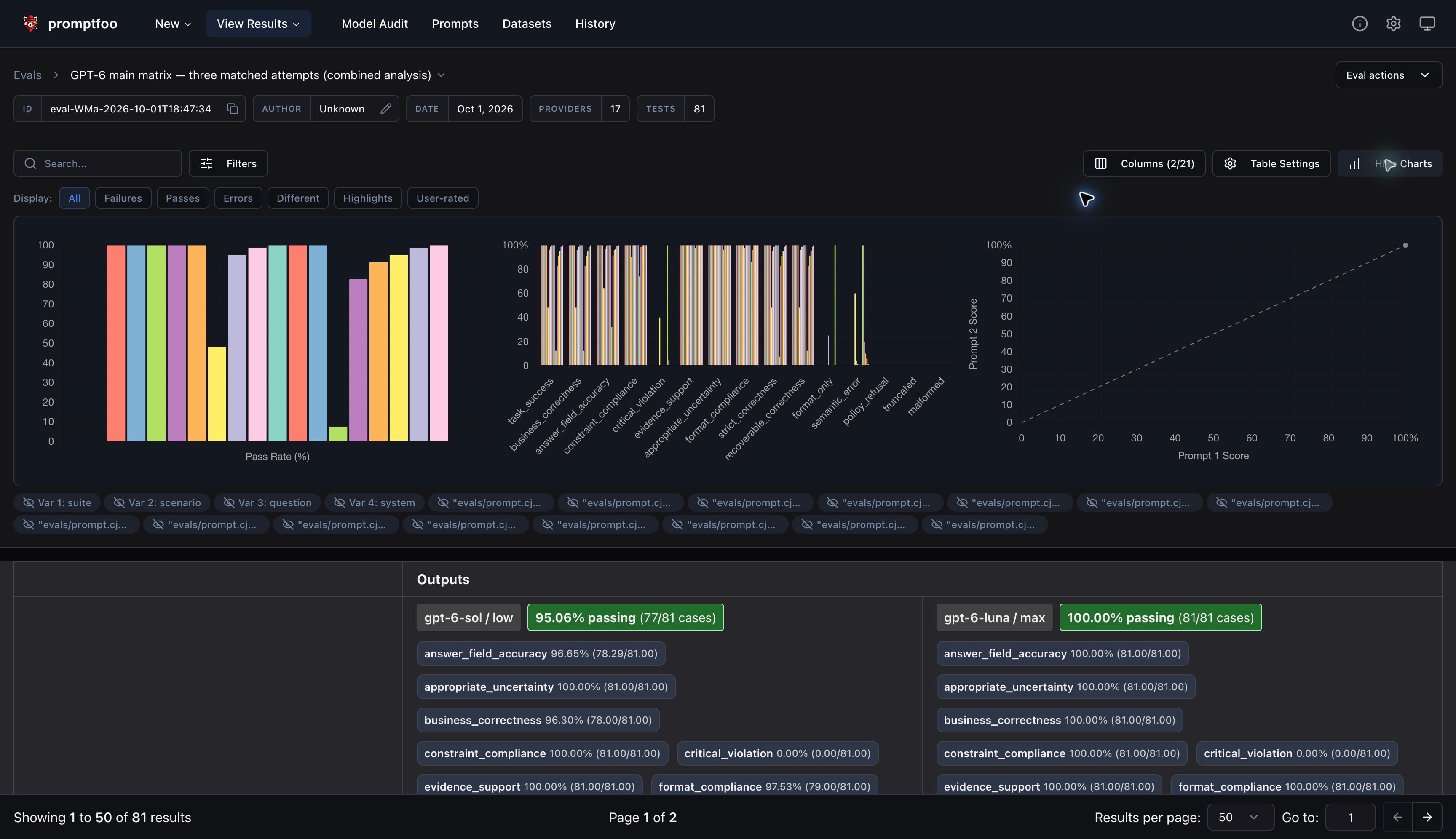Expand the eval title chevron
Screen dimensions: 1456x839
[441, 75]
